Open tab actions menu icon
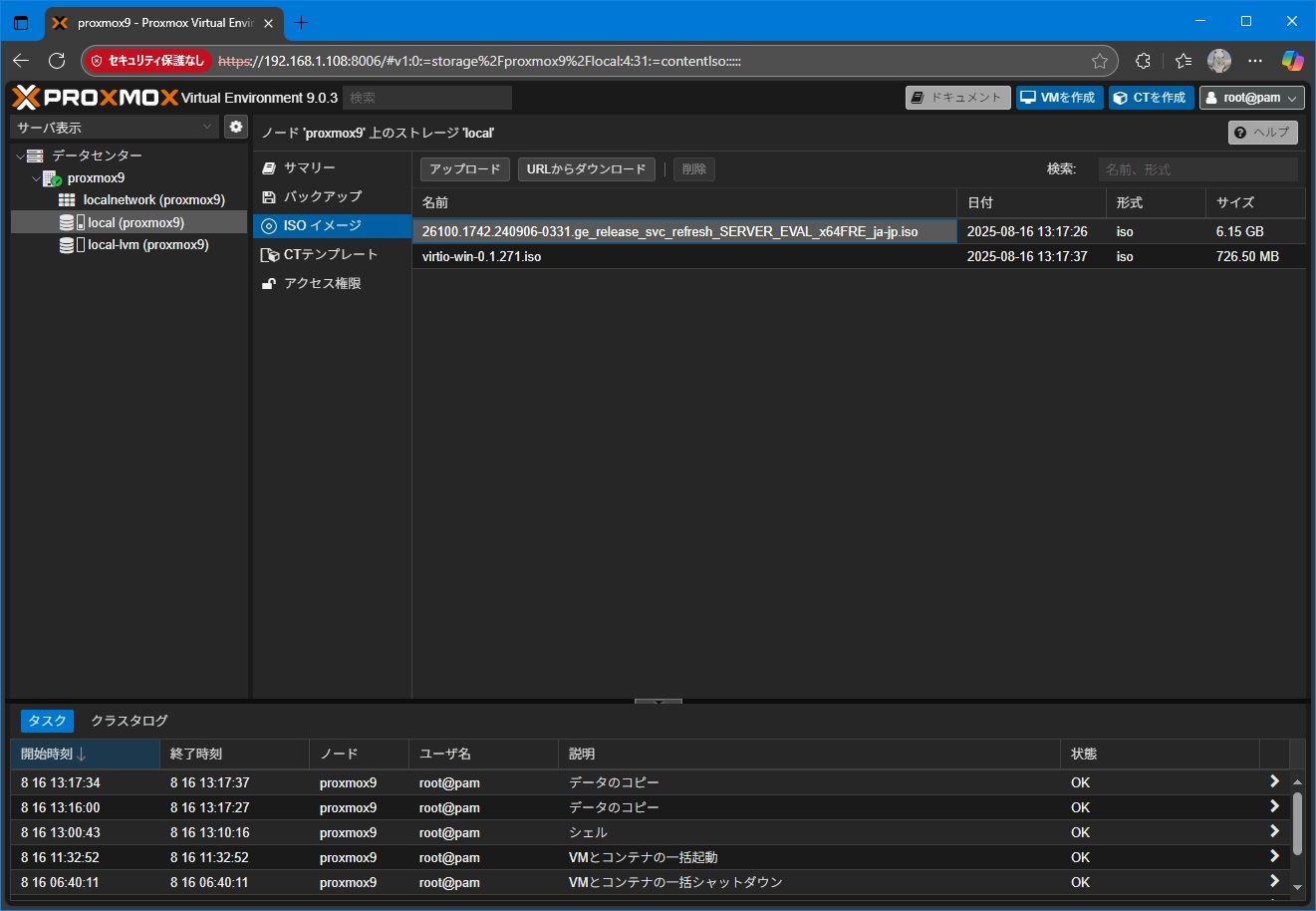 [21, 22]
